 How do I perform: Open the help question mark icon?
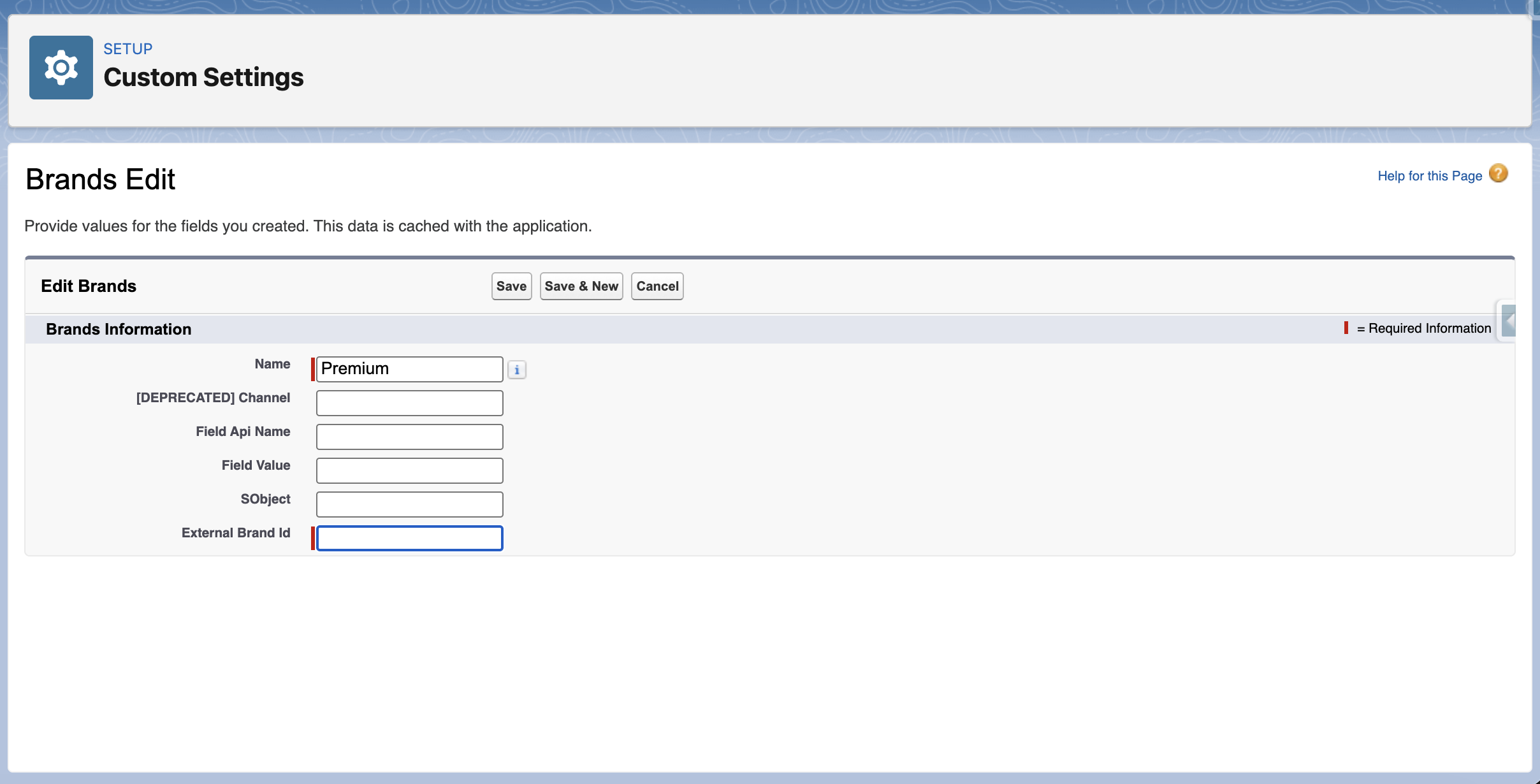click(1498, 173)
